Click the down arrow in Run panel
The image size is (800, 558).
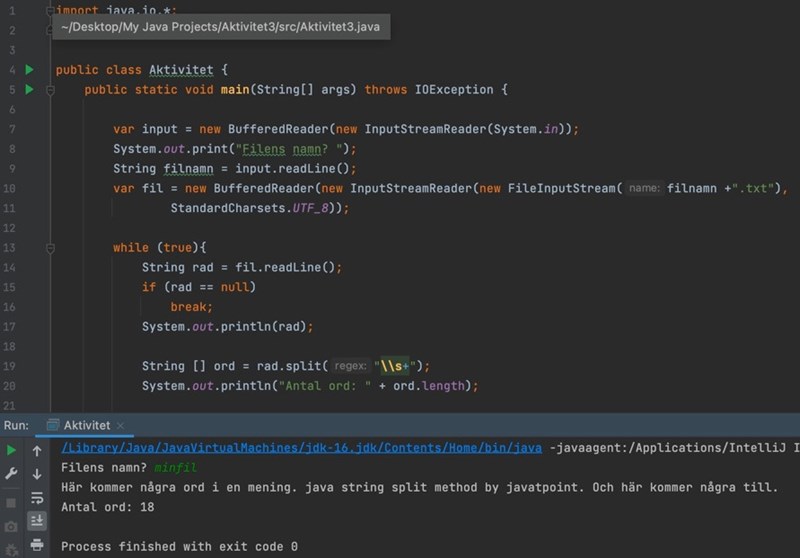[x=37, y=474]
